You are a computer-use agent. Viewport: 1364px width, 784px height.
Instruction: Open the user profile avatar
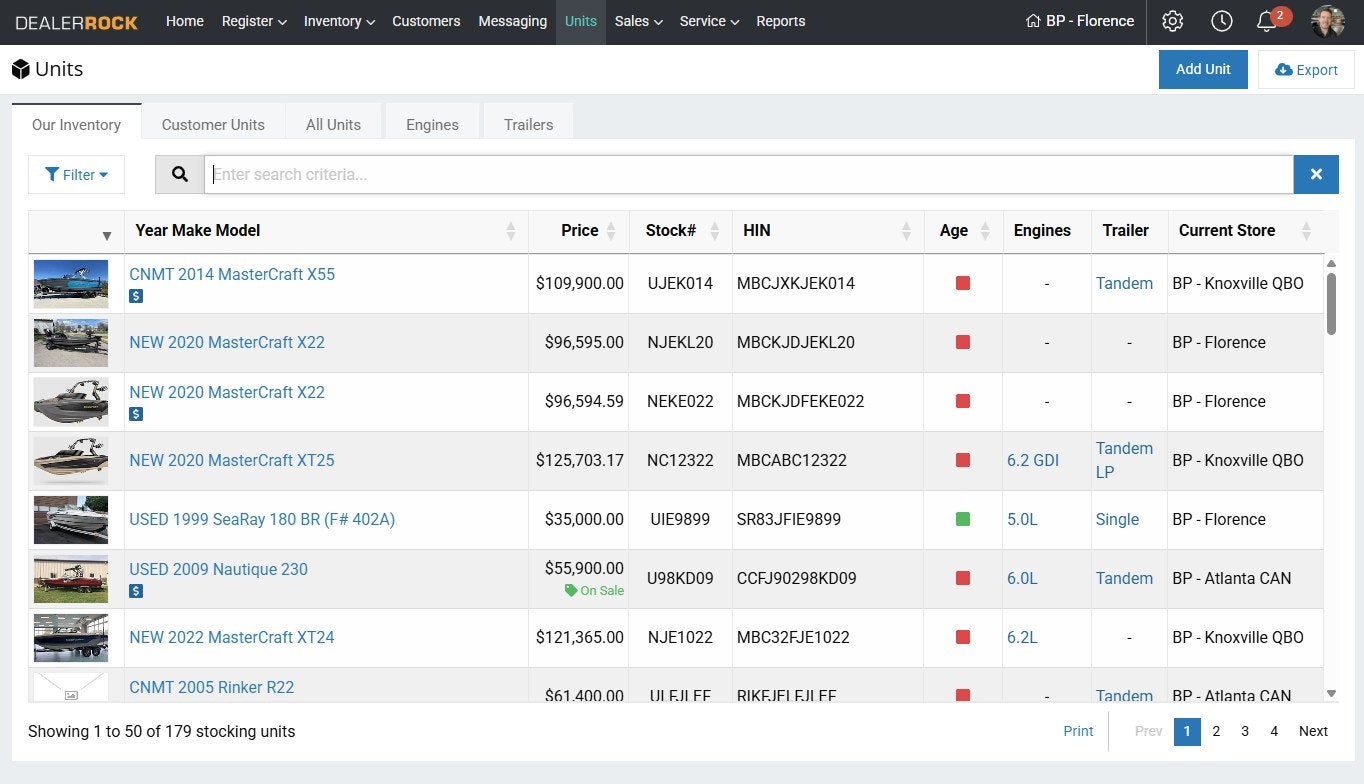click(1328, 21)
